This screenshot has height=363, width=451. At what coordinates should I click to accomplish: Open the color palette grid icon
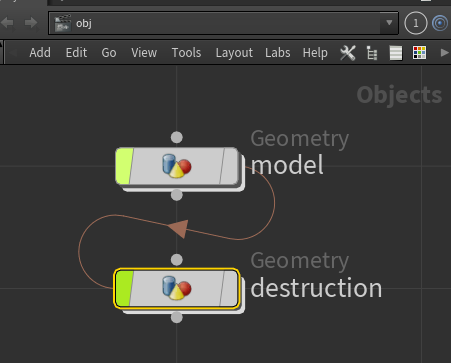tap(419, 53)
